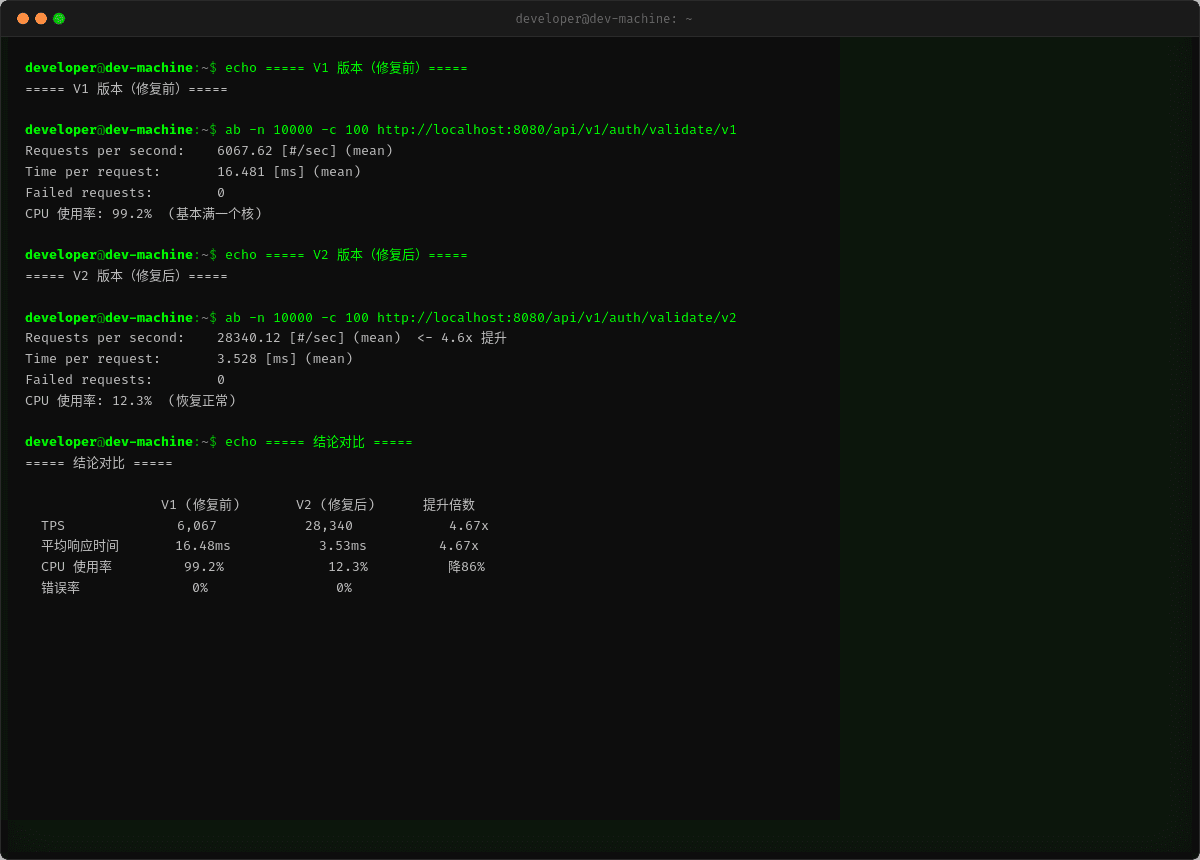Click the TPS value 28,340
Screen dimensions: 1200x860
[x=329, y=526]
